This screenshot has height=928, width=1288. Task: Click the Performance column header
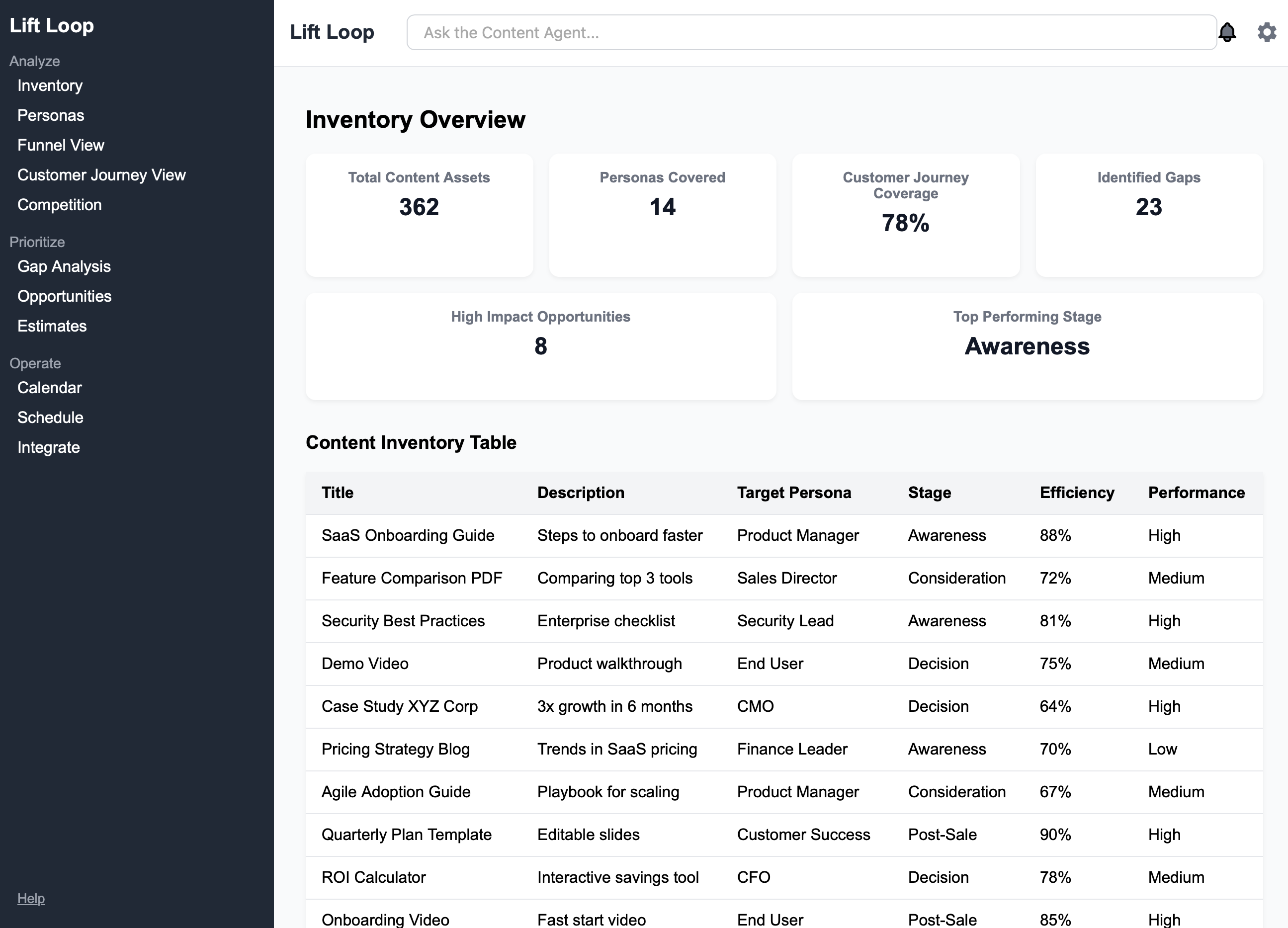pyautogui.click(x=1196, y=493)
